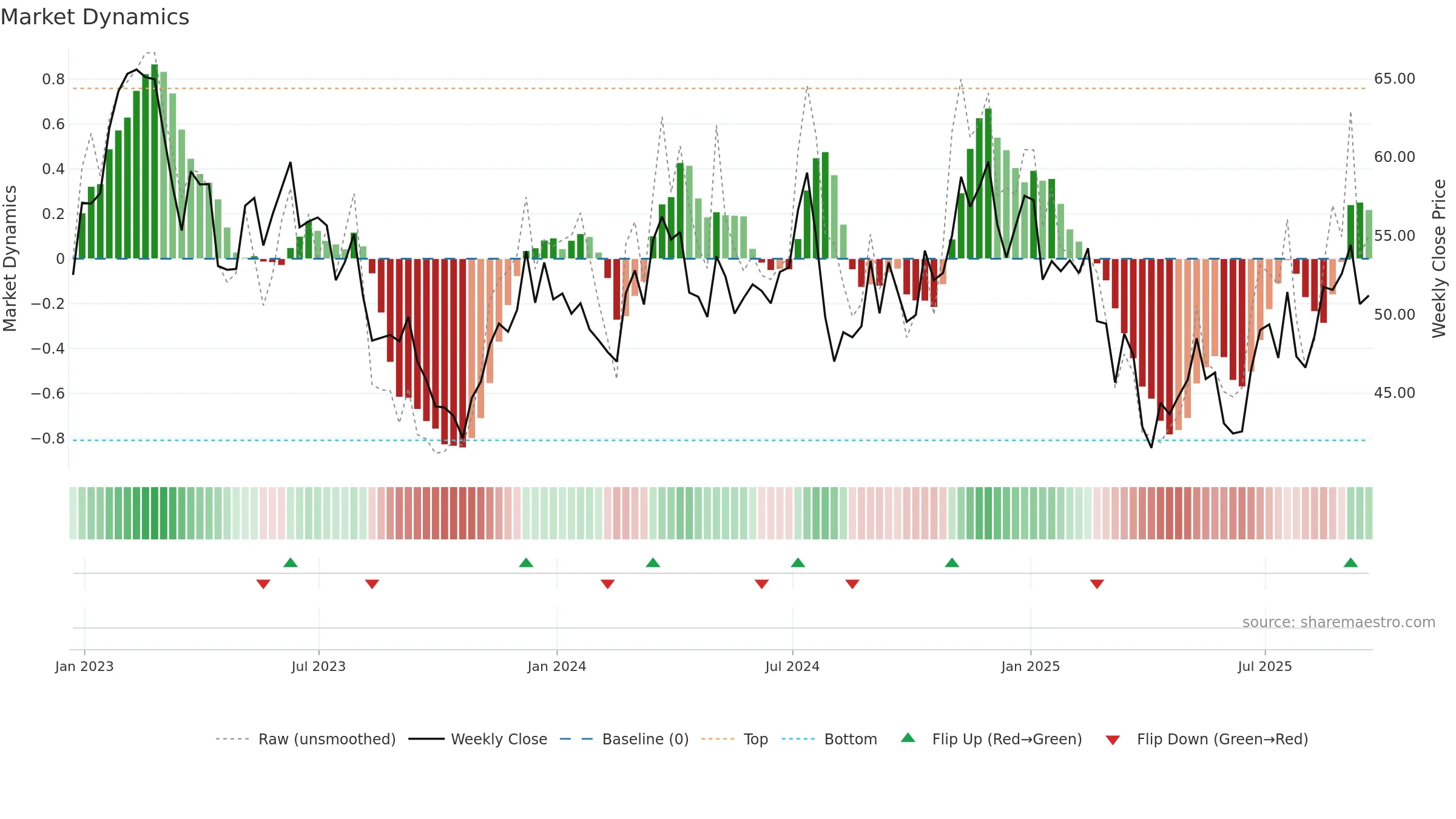Click the red Flip Down triangle in the legend

pyautogui.click(x=1113, y=740)
